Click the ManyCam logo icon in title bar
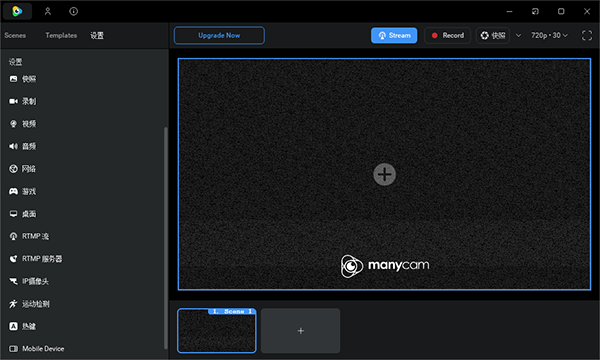Image resolution: width=600 pixels, height=360 pixels. pos(17,11)
